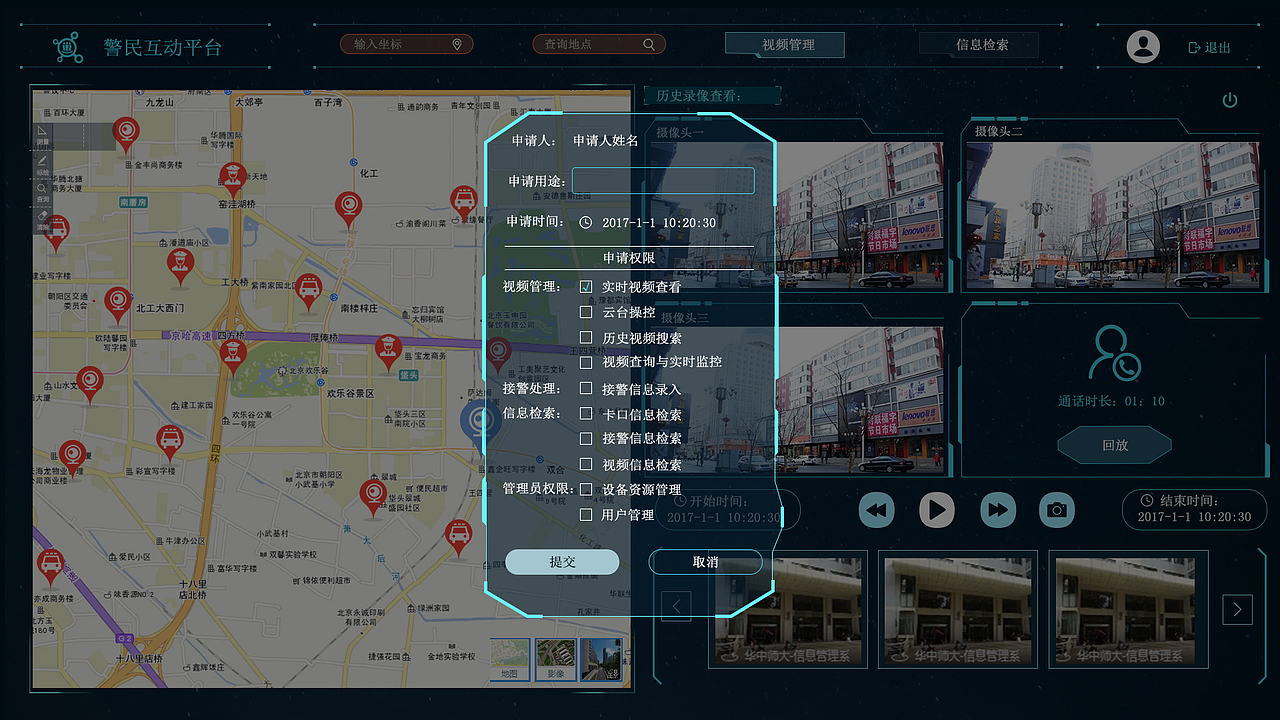1280x720 pixels.
Task: Check the 卡口信息检索 box
Action: [x=586, y=413]
